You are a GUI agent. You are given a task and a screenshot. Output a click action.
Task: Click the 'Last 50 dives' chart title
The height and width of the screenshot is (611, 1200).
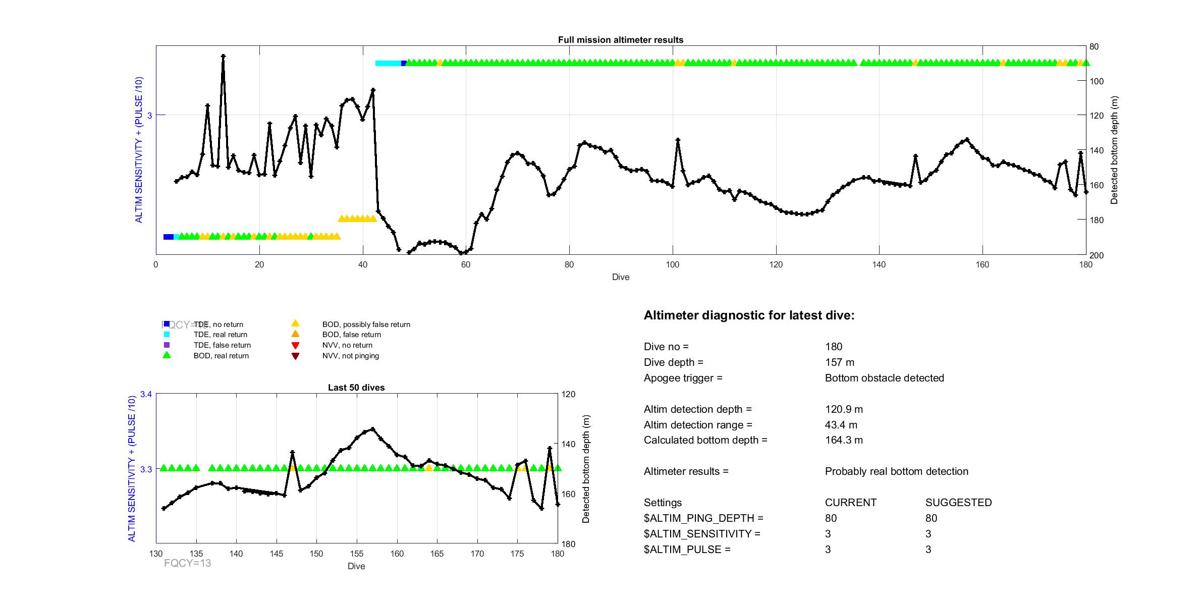pos(357,387)
